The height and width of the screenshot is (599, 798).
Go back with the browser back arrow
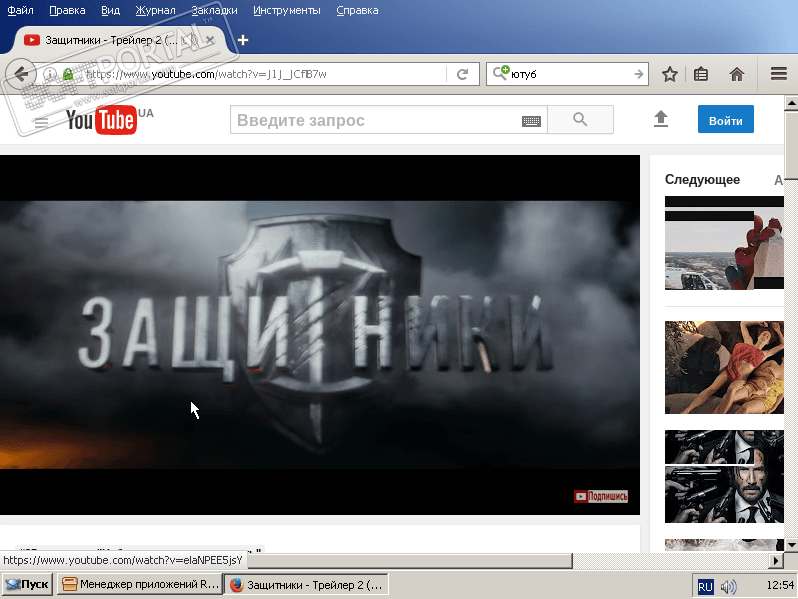[x=21, y=74]
